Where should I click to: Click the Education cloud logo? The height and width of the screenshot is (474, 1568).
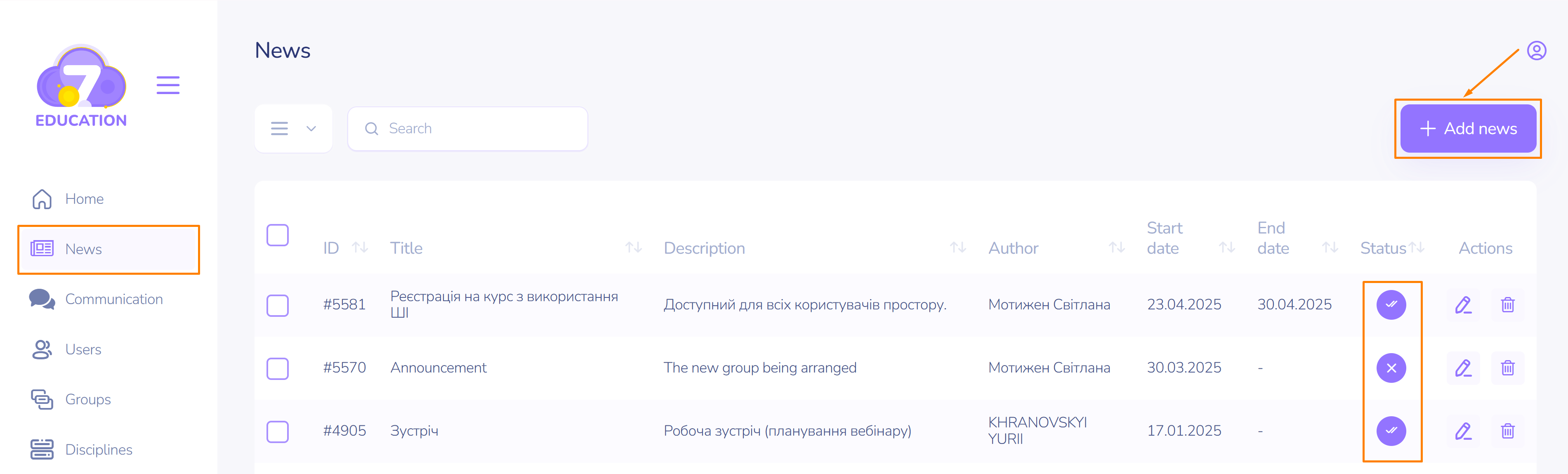(x=81, y=85)
